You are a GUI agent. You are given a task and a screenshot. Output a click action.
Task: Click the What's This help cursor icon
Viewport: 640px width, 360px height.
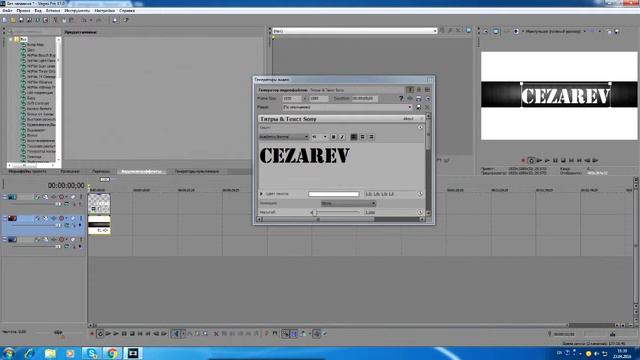click(126, 20)
